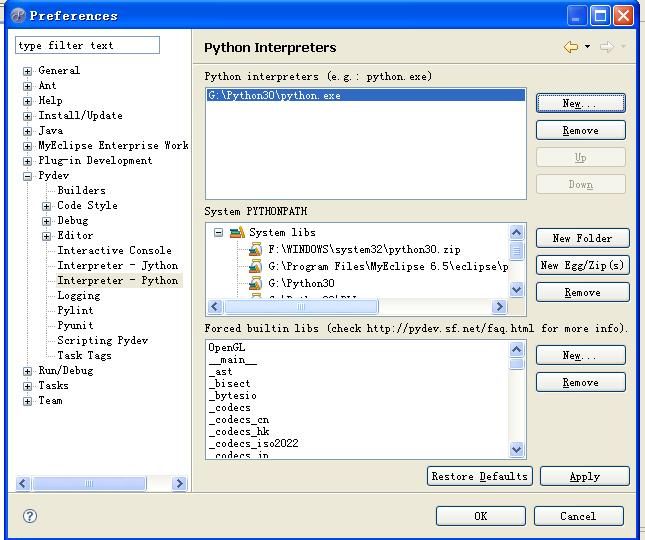645x540 pixels.
Task: Click the preferences tree horizontal scrollbar thumb
Action: [x=89, y=483]
